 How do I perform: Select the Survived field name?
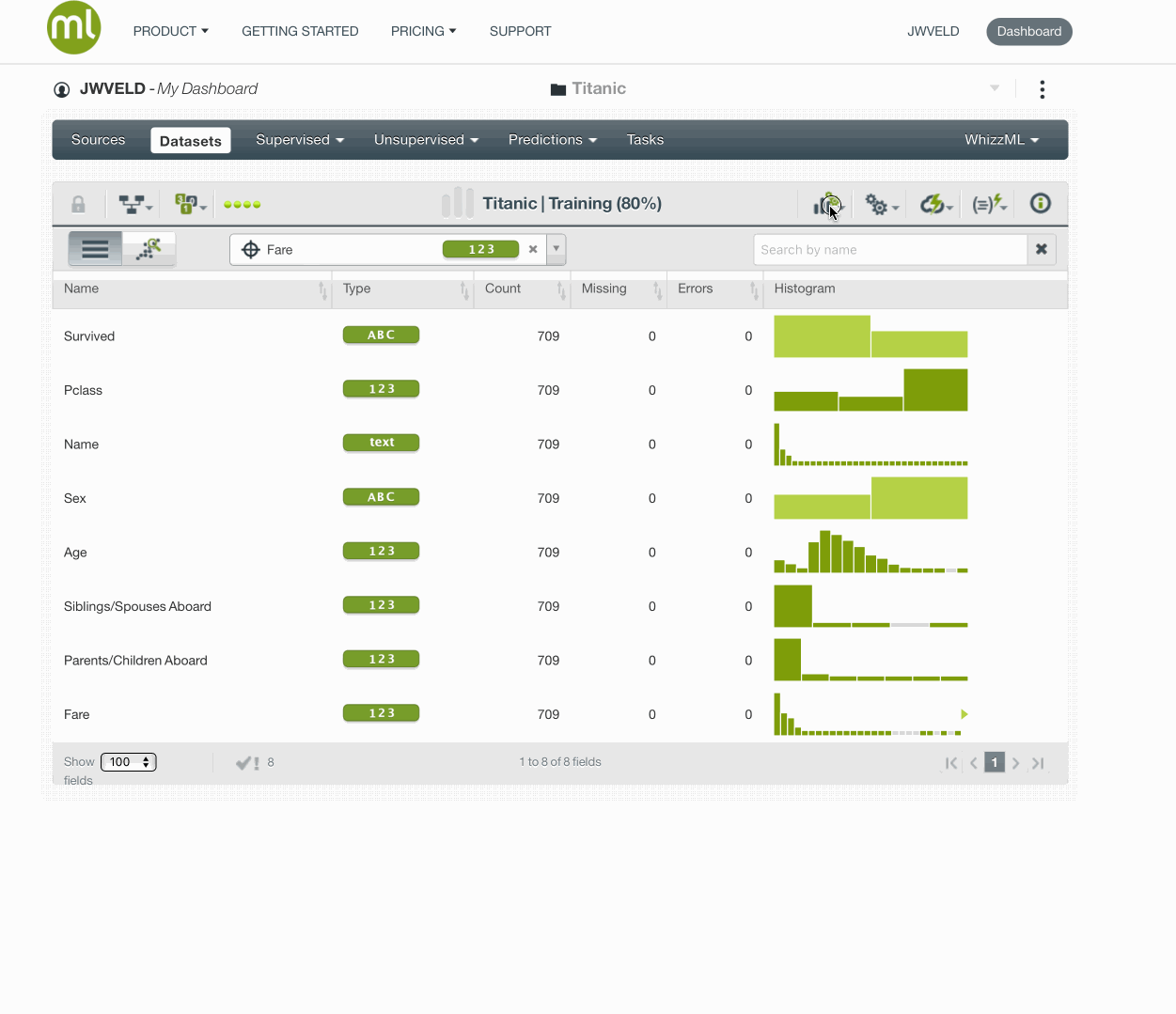click(89, 336)
